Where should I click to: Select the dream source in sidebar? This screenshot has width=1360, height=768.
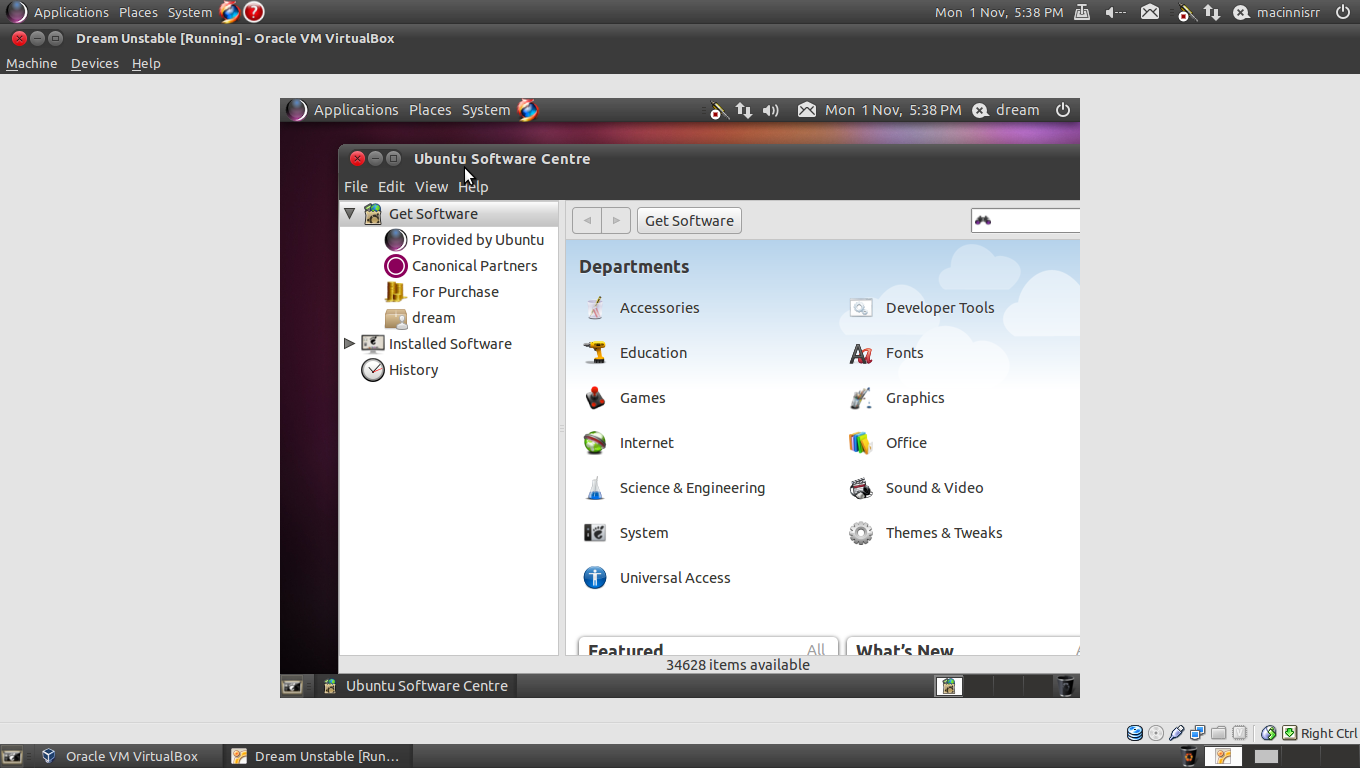tap(420, 318)
